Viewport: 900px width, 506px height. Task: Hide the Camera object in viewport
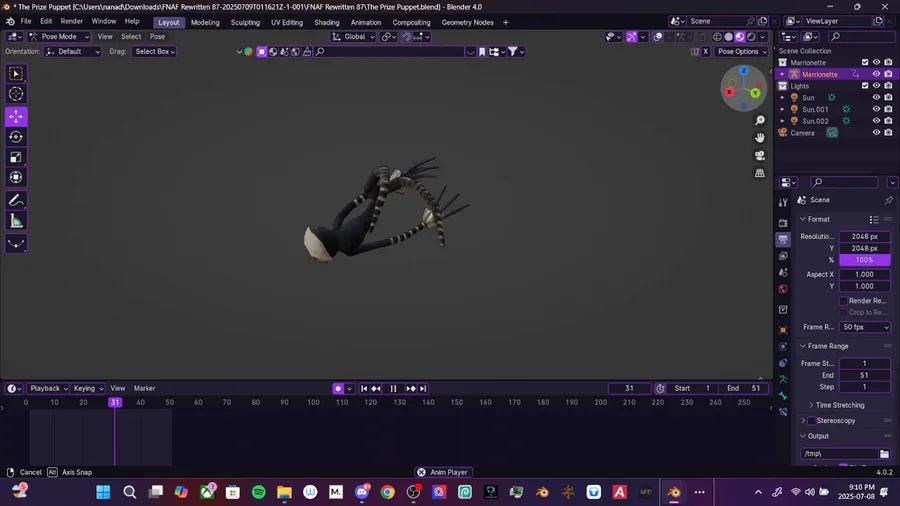click(x=876, y=133)
